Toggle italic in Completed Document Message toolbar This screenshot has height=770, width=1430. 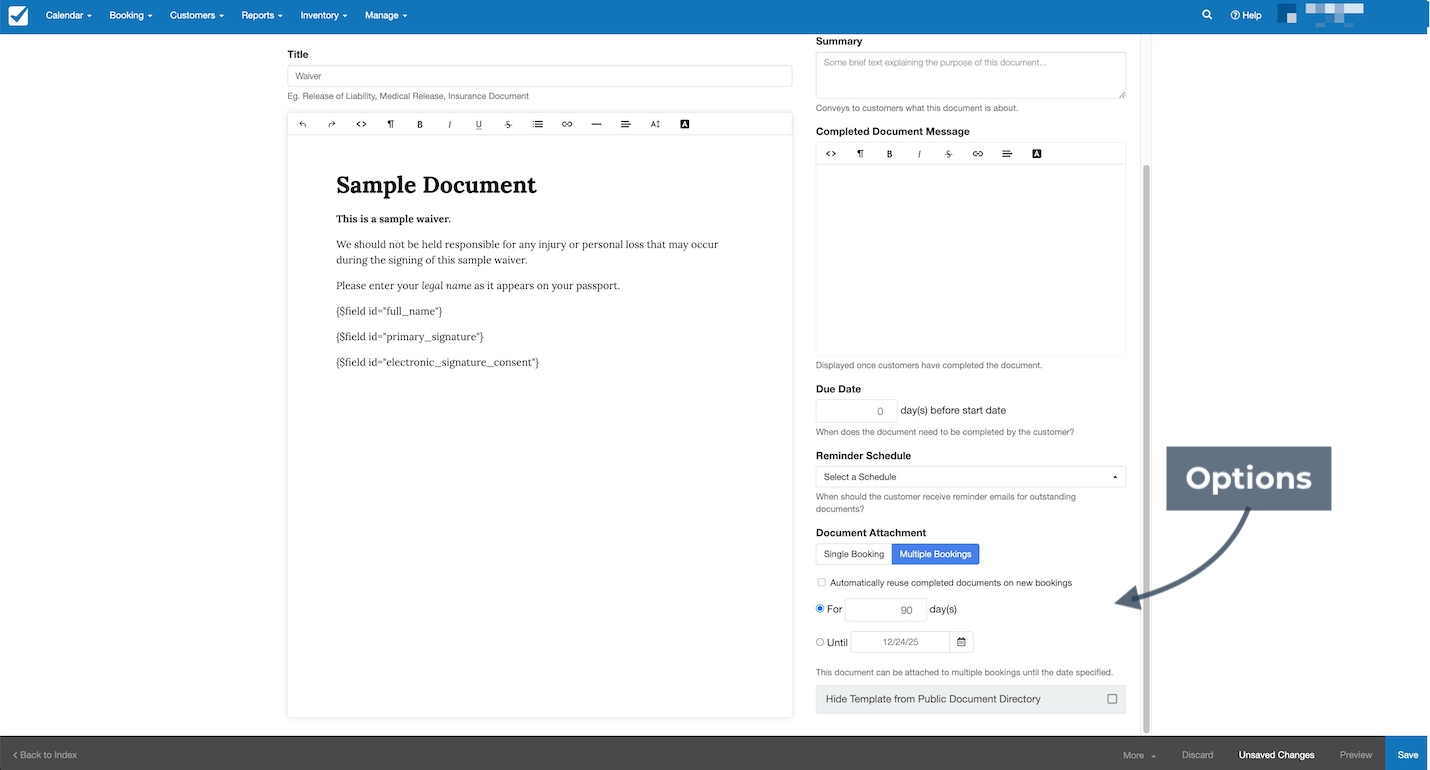(x=919, y=154)
